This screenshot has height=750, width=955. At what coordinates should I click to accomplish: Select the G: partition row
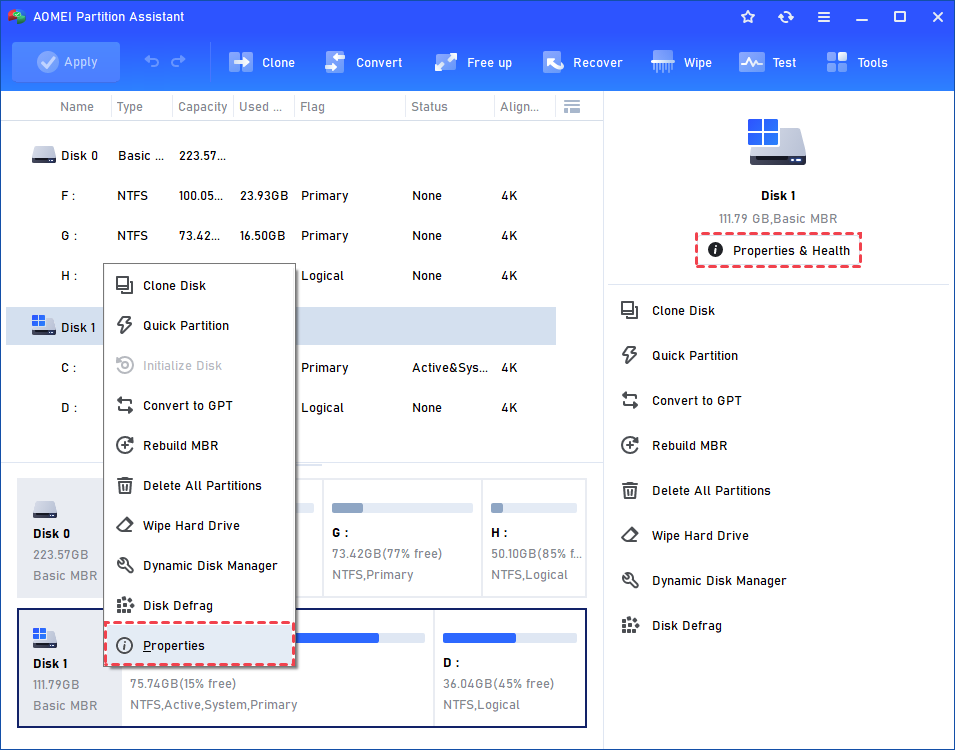[x=281, y=236]
